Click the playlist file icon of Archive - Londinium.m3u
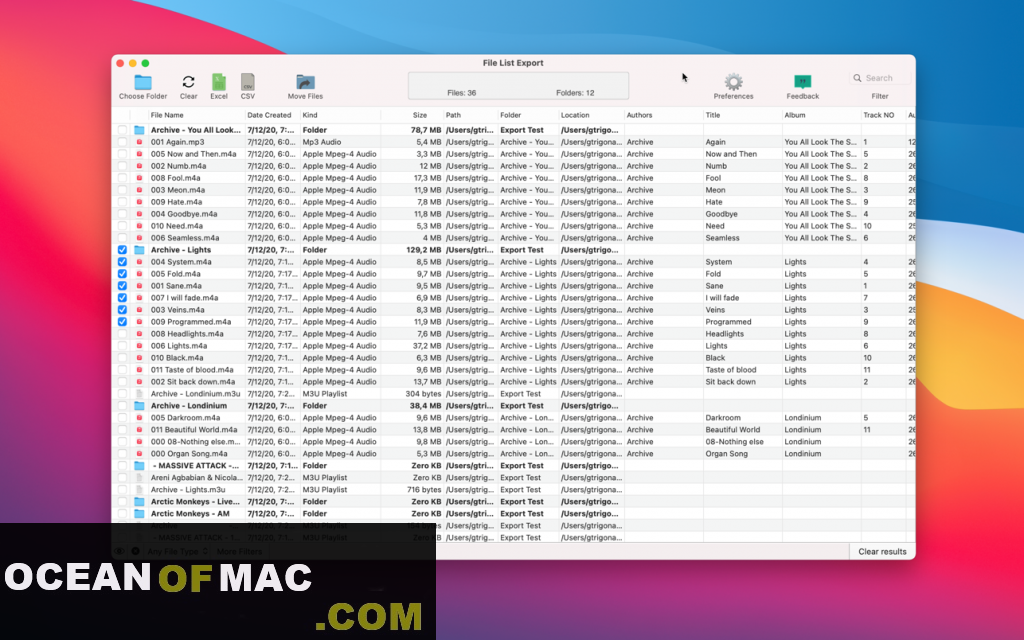The width and height of the screenshot is (1024, 640). point(139,394)
